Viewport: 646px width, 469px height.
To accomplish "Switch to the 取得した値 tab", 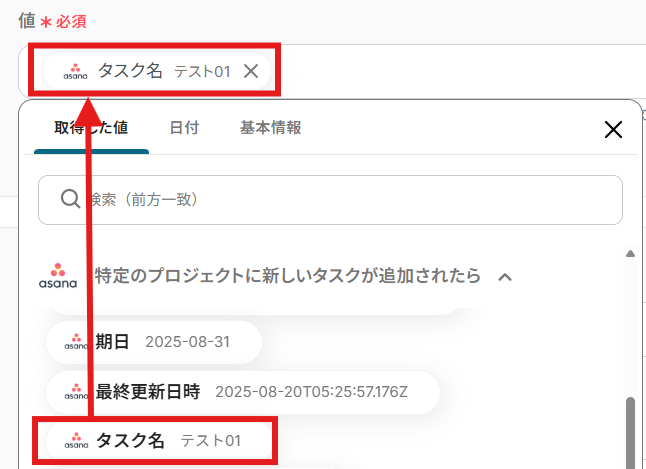I will [91, 128].
